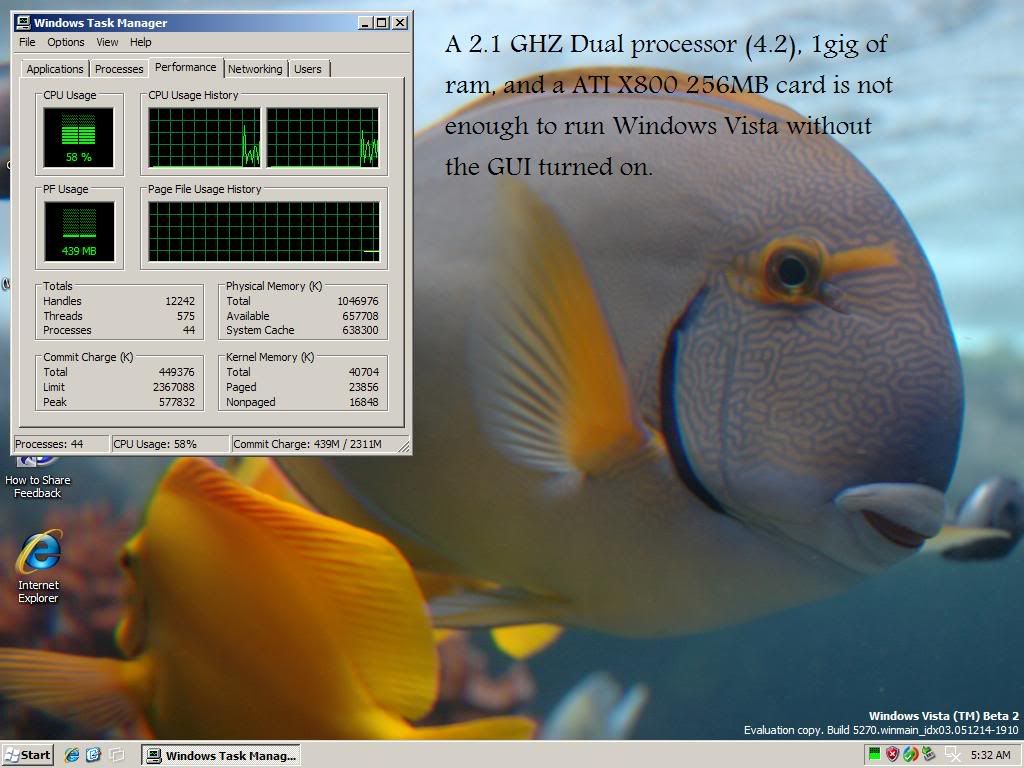Viewport: 1024px width, 768px height.
Task: Click the Totals Processes value 44
Action: (x=189, y=330)
